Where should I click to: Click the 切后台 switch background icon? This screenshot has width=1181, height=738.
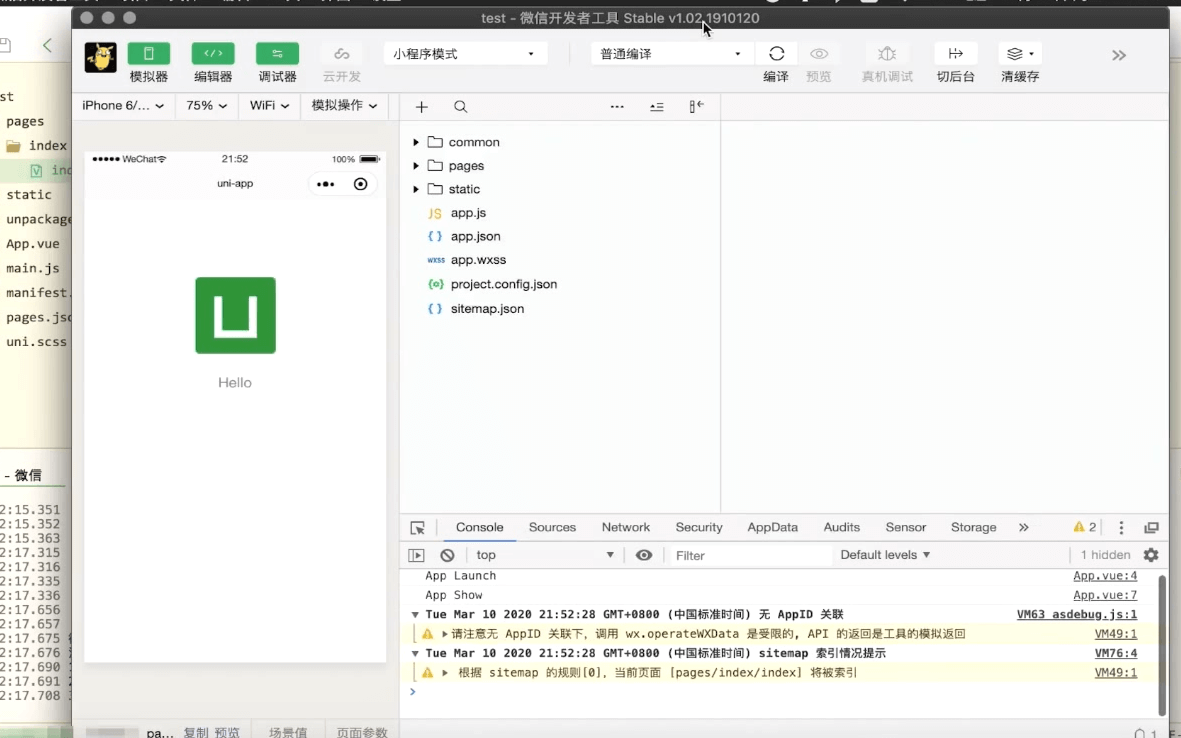tap(956, 53)
